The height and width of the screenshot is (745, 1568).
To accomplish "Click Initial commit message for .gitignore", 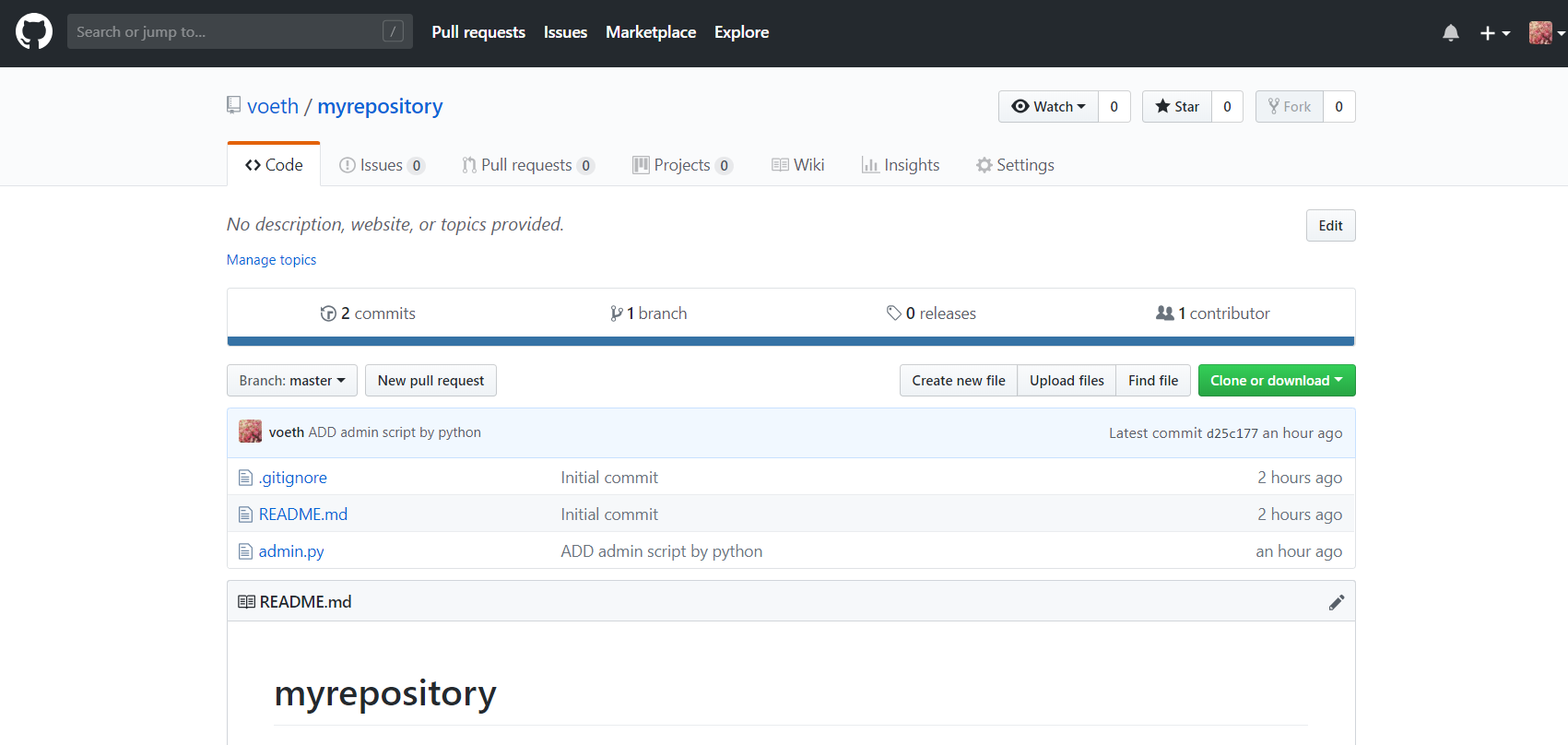I will 609,478.
